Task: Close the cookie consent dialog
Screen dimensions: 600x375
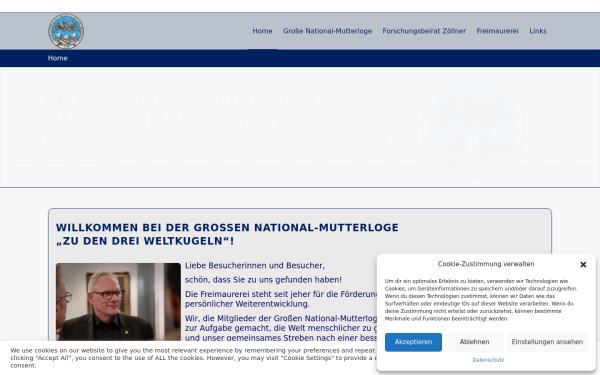Action: (583, 264)
